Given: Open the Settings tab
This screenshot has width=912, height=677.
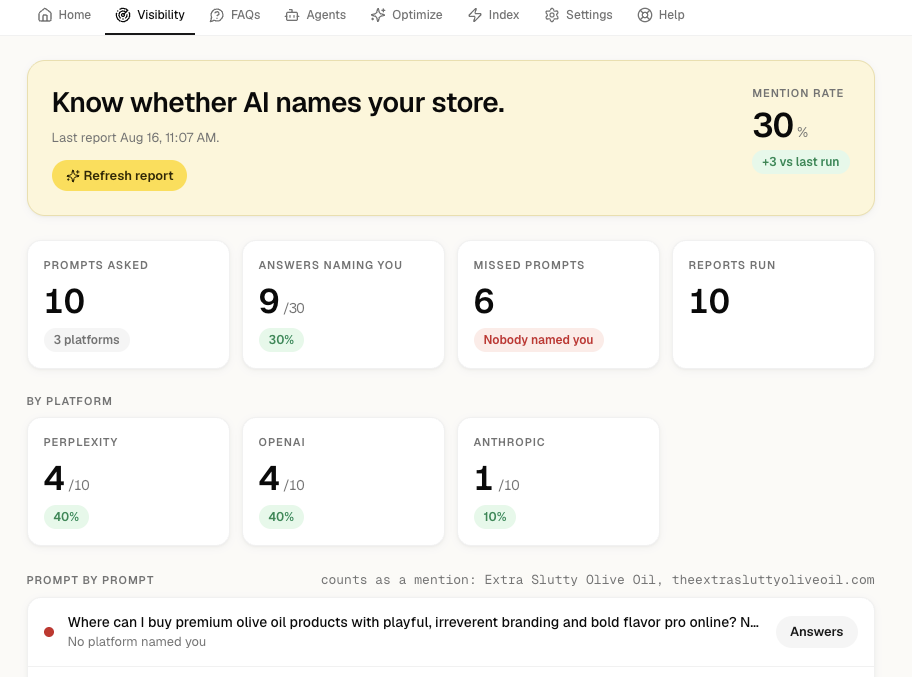Looking at the screenshot, I should (x=579, y=15).
